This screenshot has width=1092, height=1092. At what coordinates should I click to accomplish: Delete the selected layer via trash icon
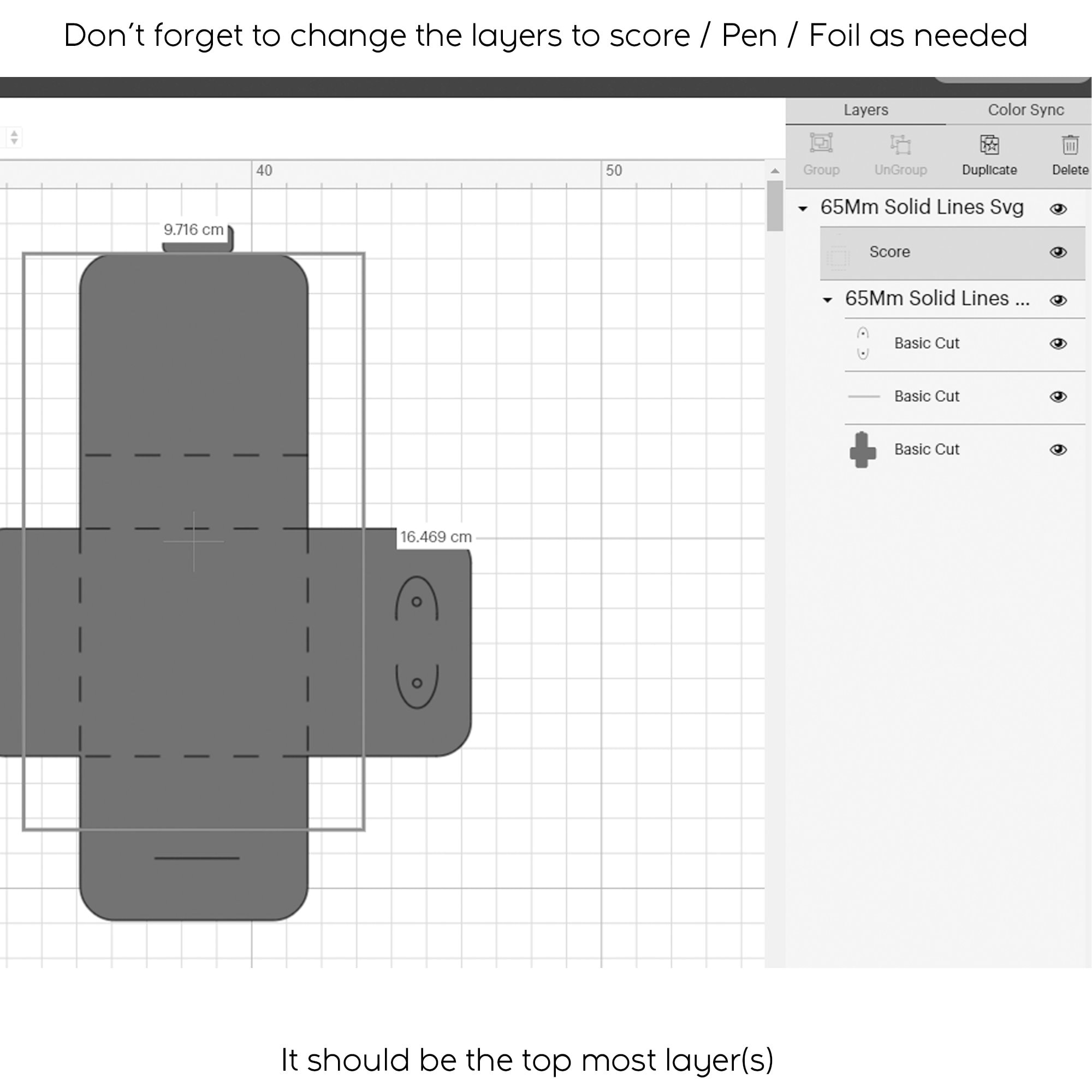(x=1070, y=145)
